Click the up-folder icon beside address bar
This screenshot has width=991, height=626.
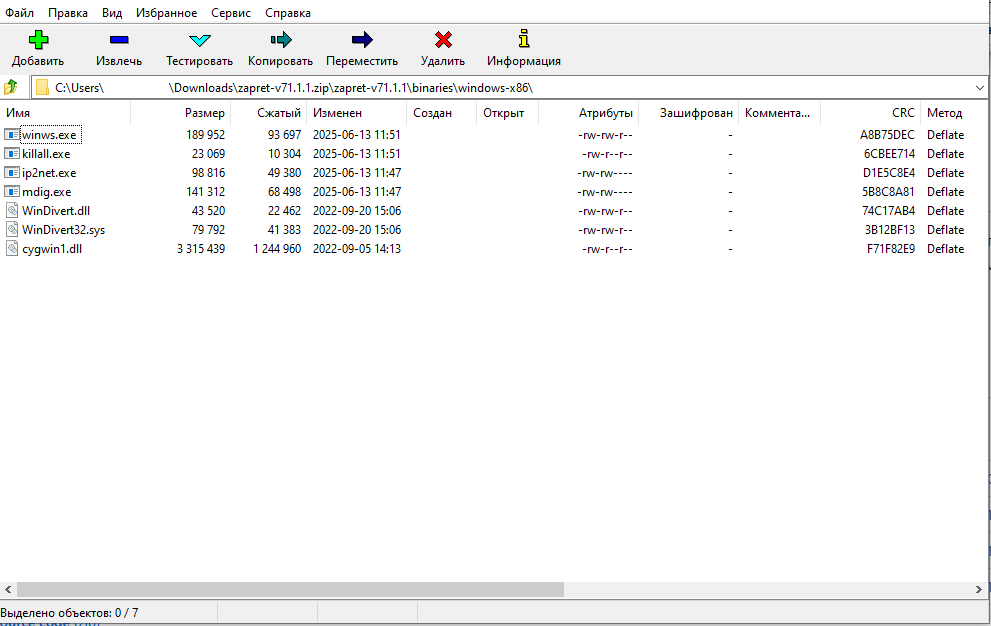[x=11, y=87]
